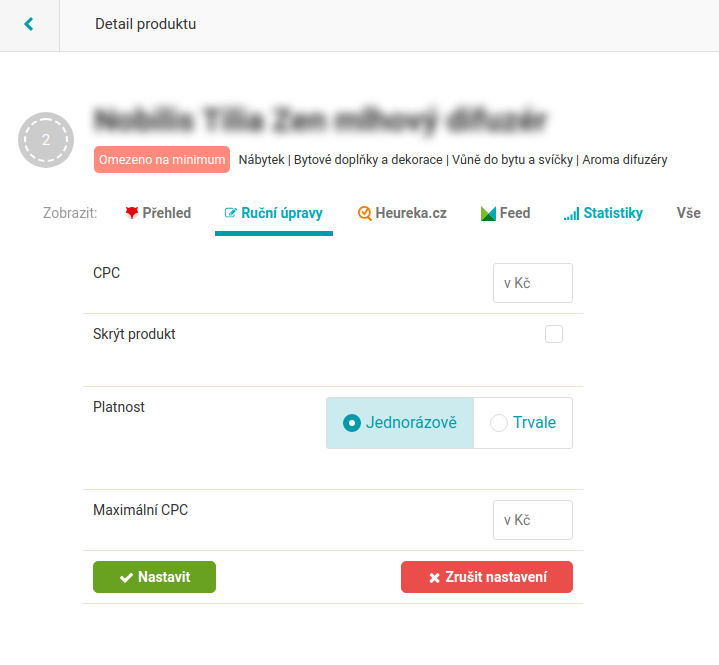Click the red fox icon beside Přehled
This screenshot has height=665, width=719.
pos(132,213)
